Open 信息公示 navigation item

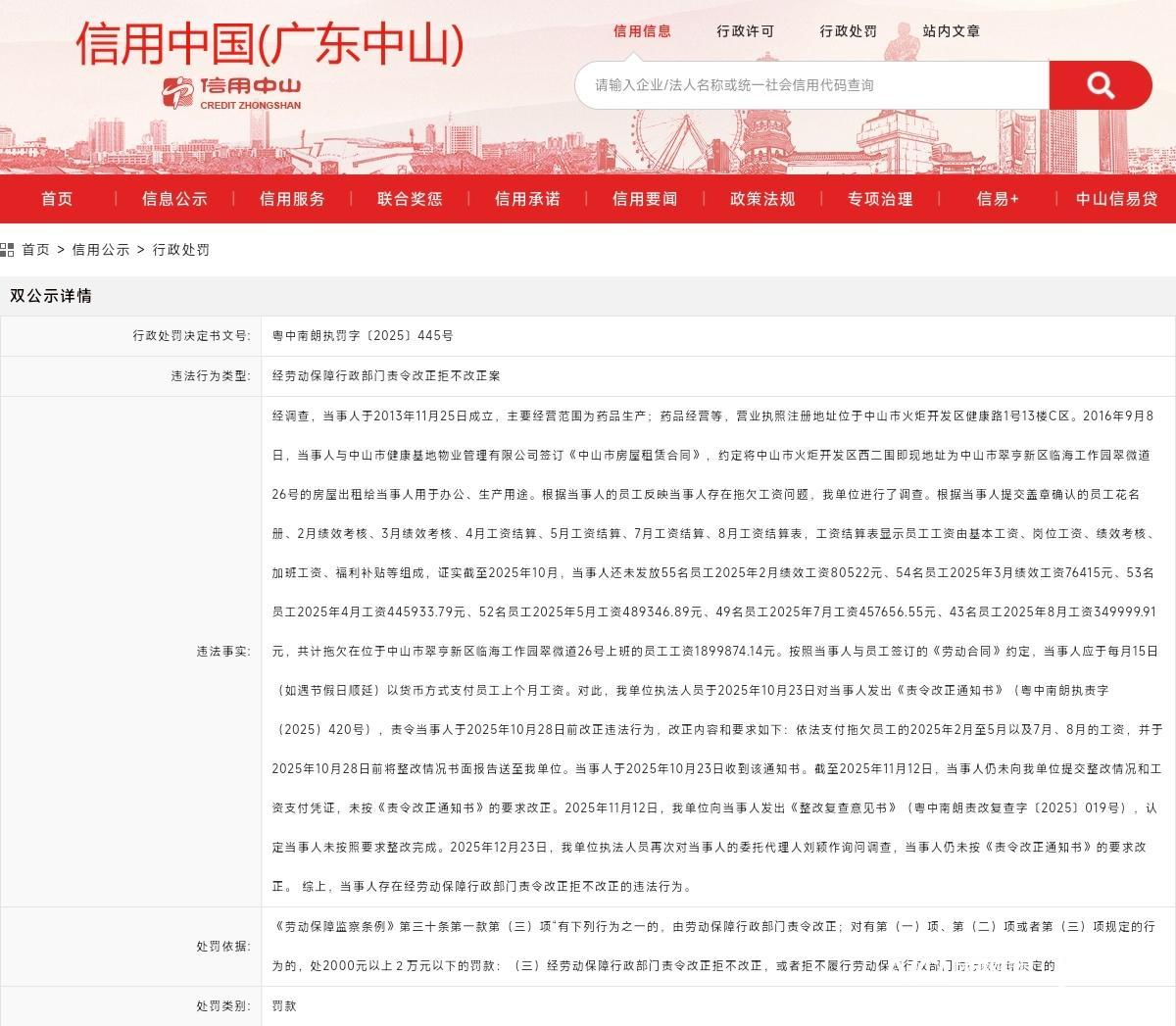click(174, 199)
